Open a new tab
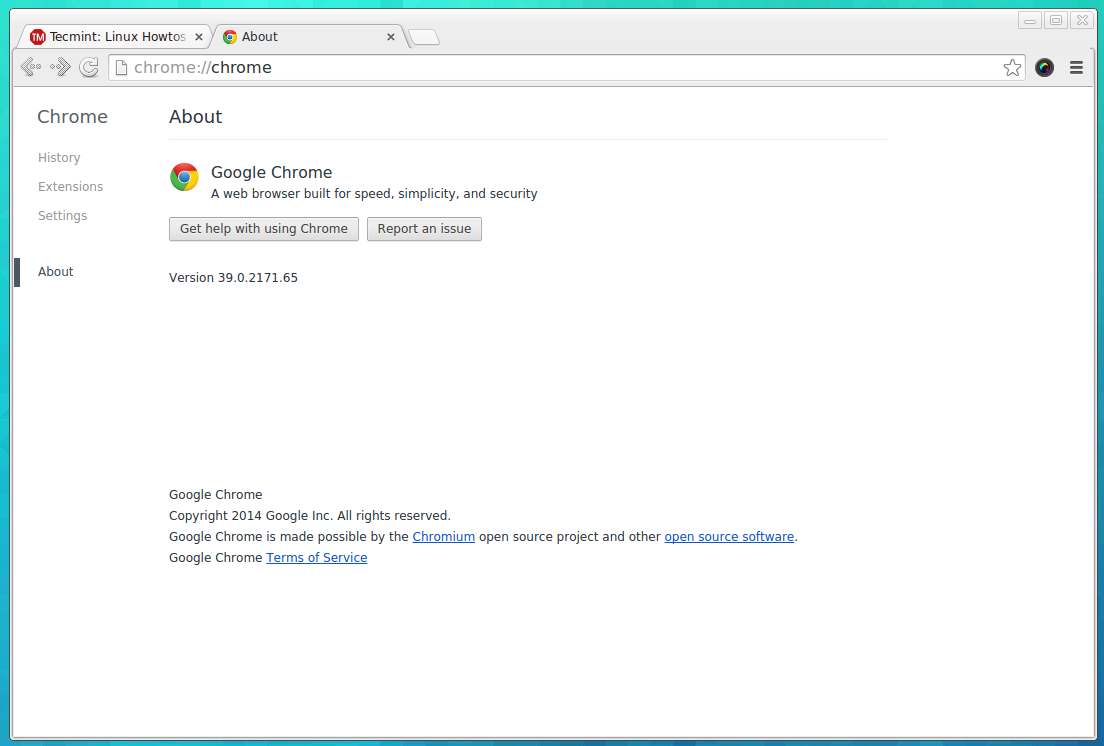This screenshot has width=1104, height=746. [x=424, y=38]
